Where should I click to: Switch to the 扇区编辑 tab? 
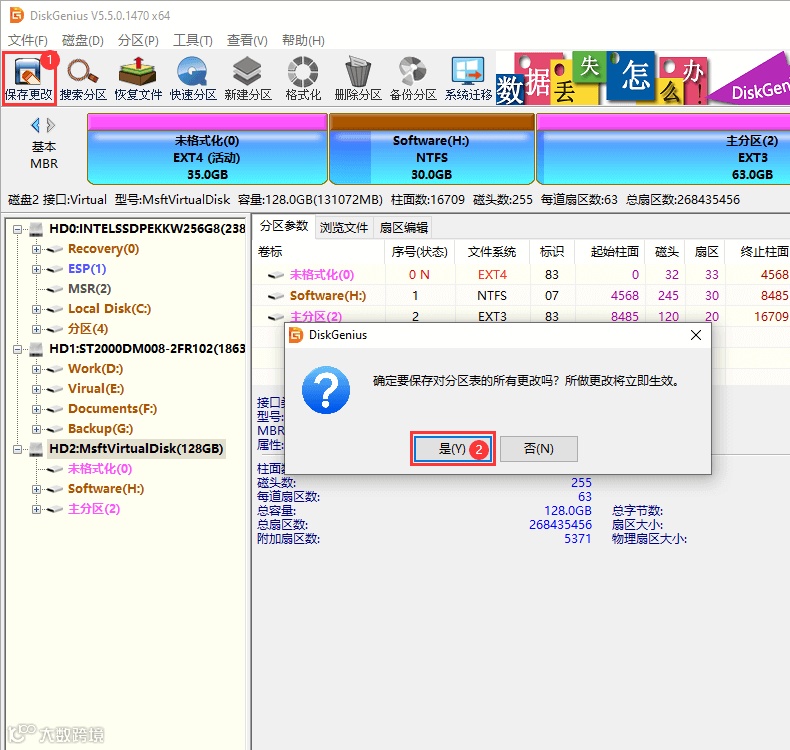click(404, 228)
